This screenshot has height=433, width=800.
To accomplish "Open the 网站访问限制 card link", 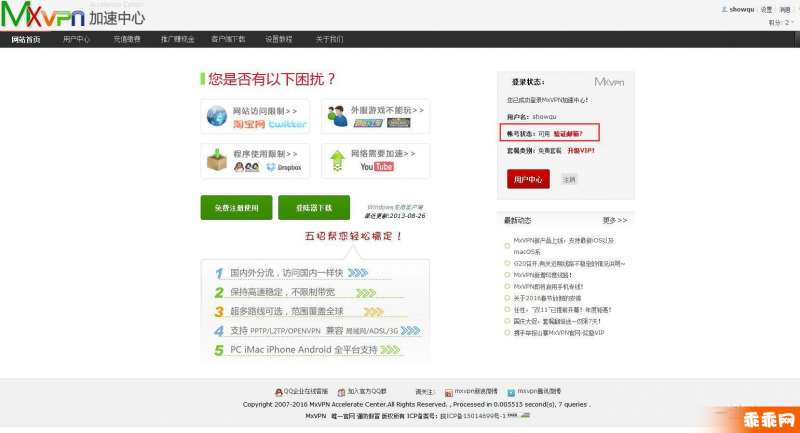I will click(264, 111).
